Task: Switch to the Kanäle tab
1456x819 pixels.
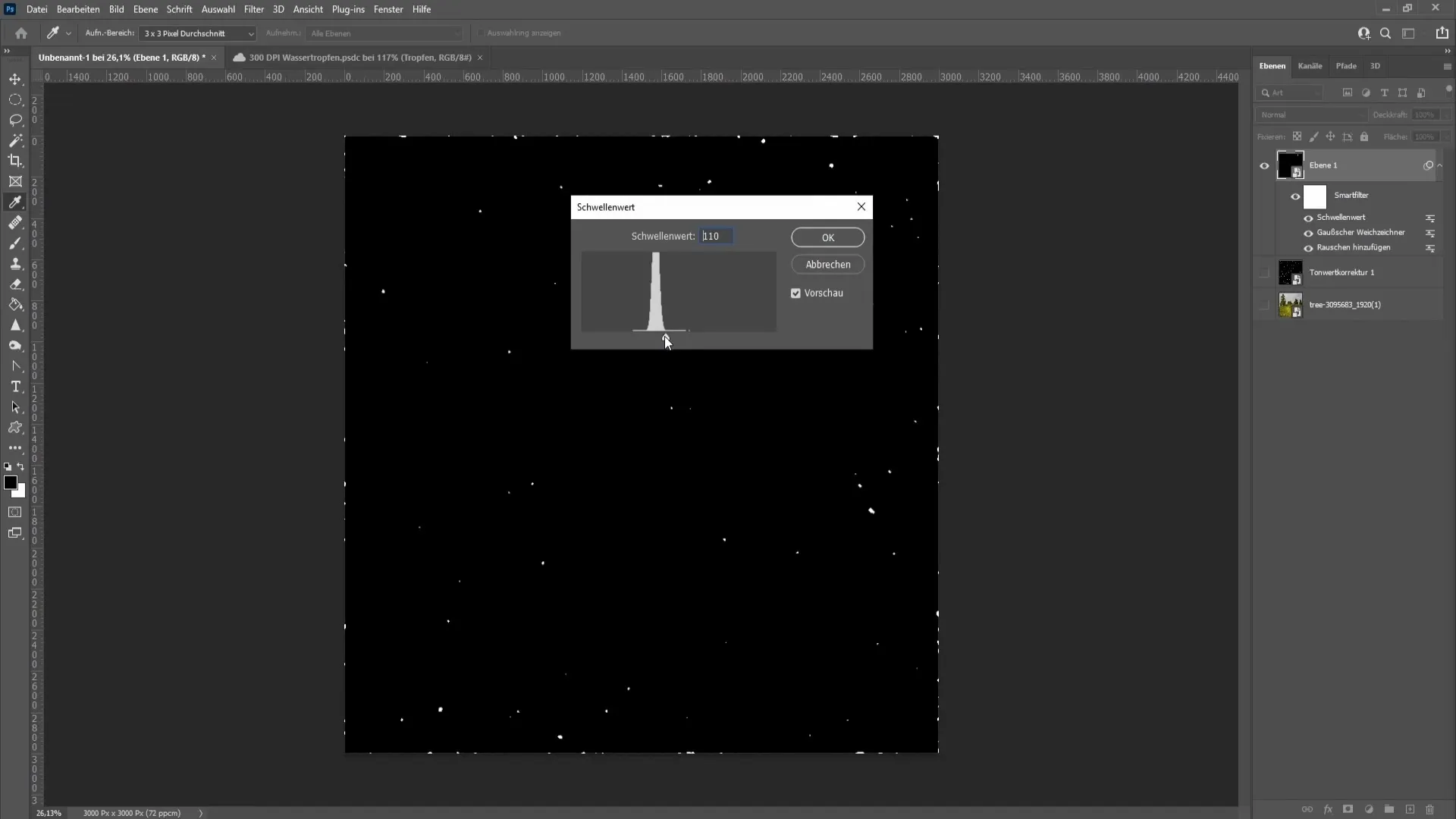Action: (x=1310, y=66)
